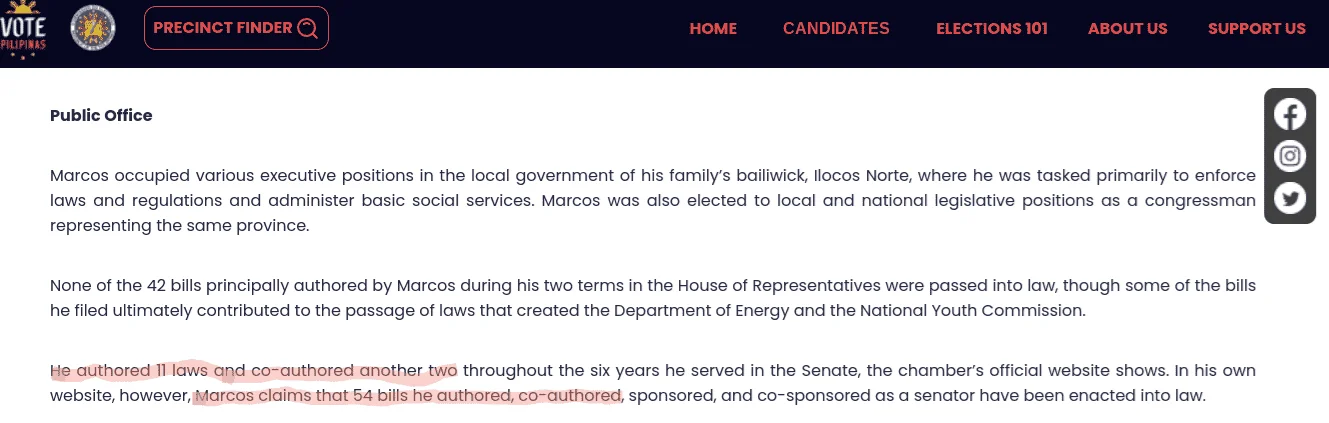Click the magnifying glass search icon
The height and width of the screenshot is (423, 1329).
(307, 28)
